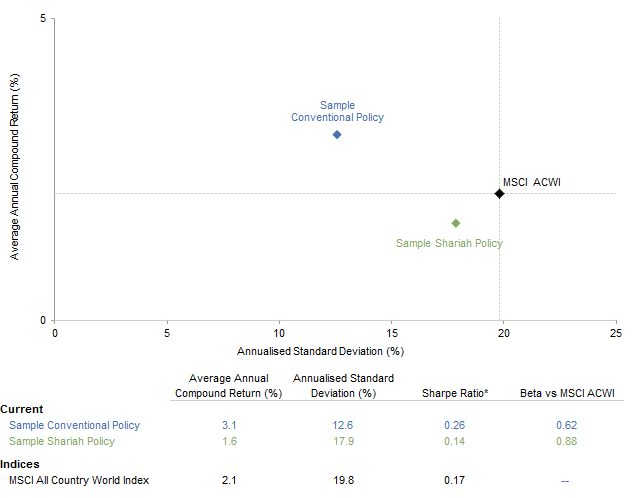Select the MSCI All Country World Index row
The height and width of the screenshot is (498, 632).
79,480
